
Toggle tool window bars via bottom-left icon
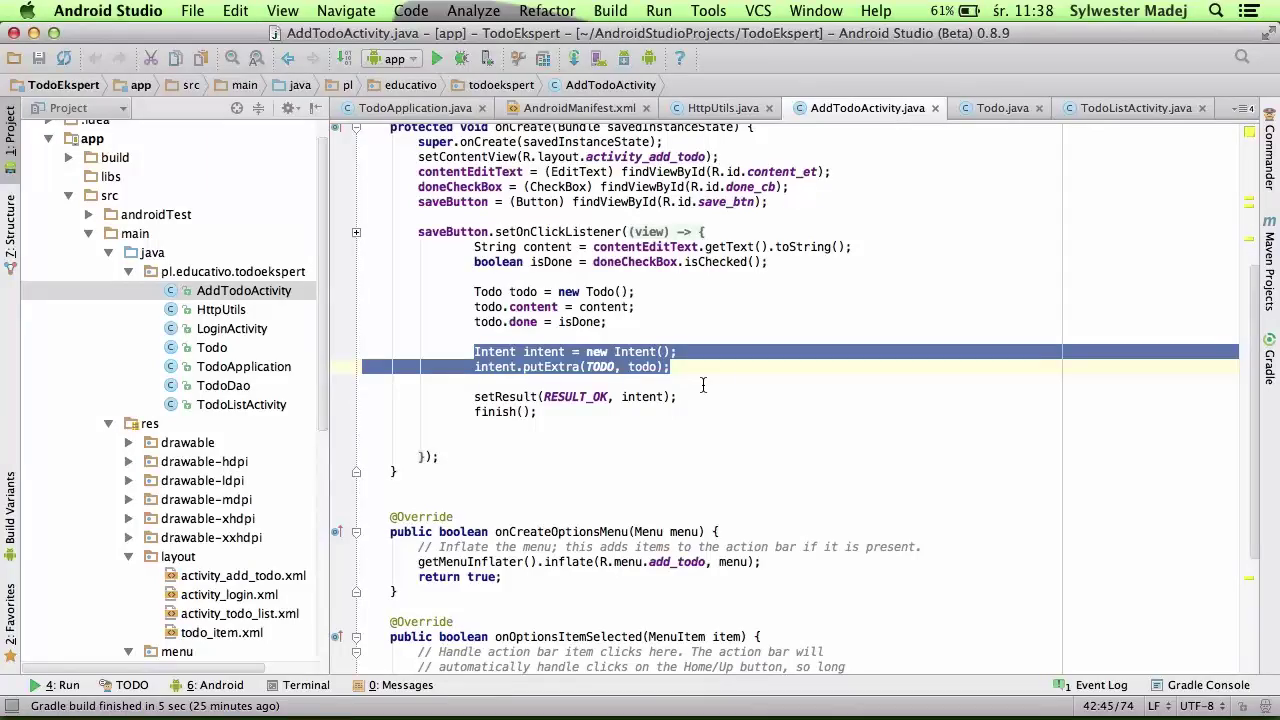[x=11, y=706]
